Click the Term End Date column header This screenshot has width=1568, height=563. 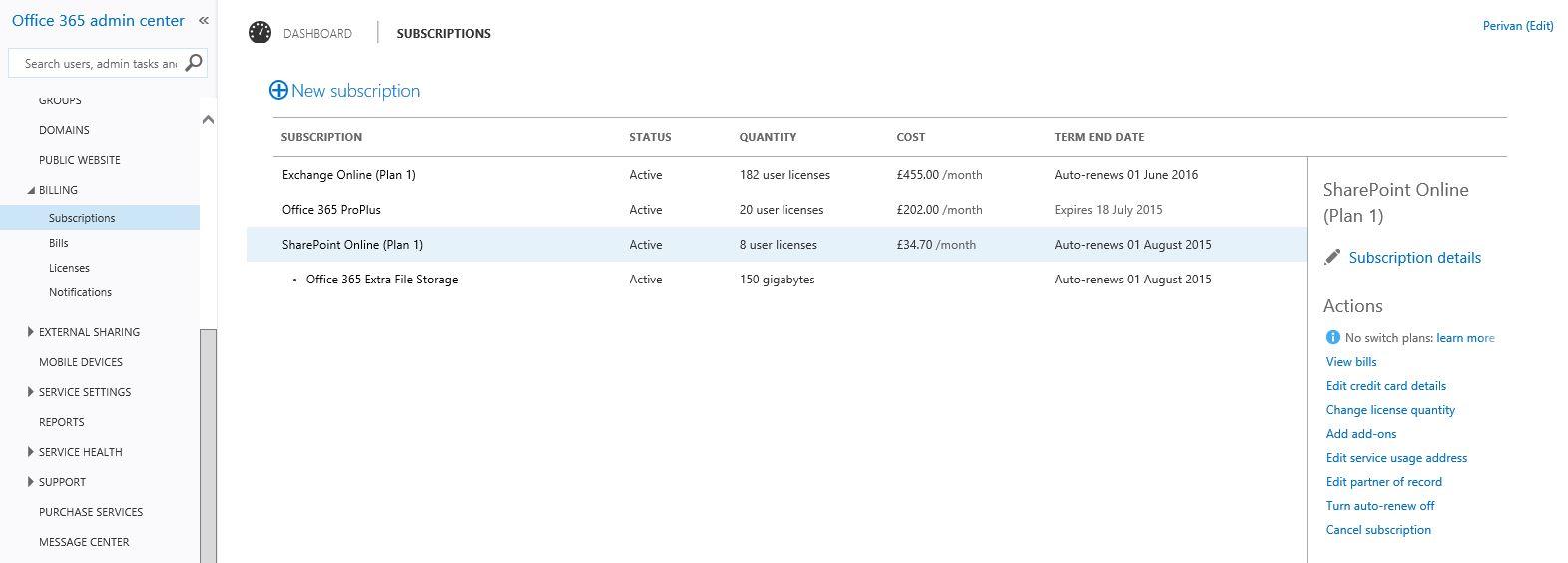pos(1099,137)
